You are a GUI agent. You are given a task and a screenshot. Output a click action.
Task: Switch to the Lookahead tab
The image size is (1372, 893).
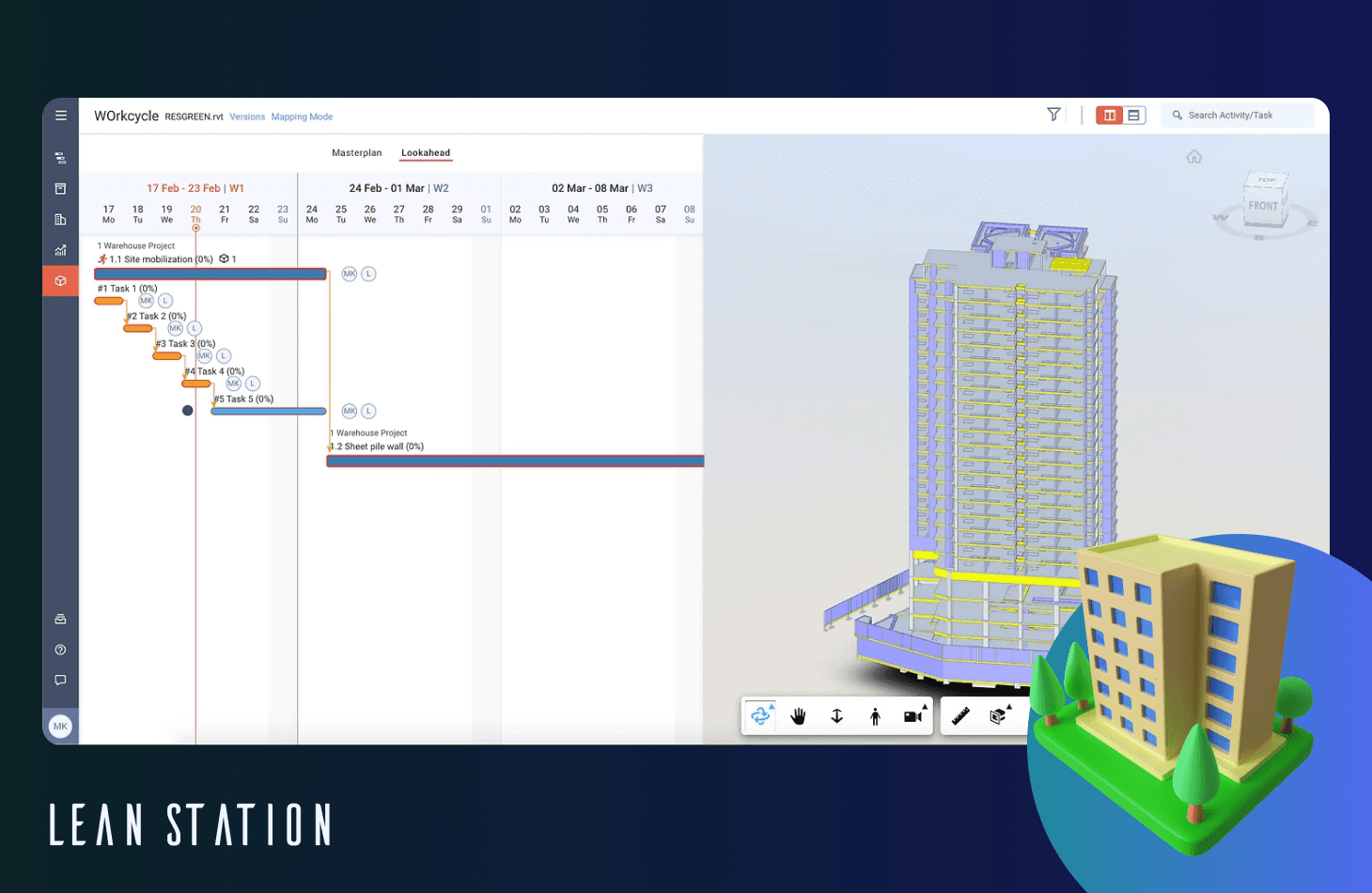point(426,153)
